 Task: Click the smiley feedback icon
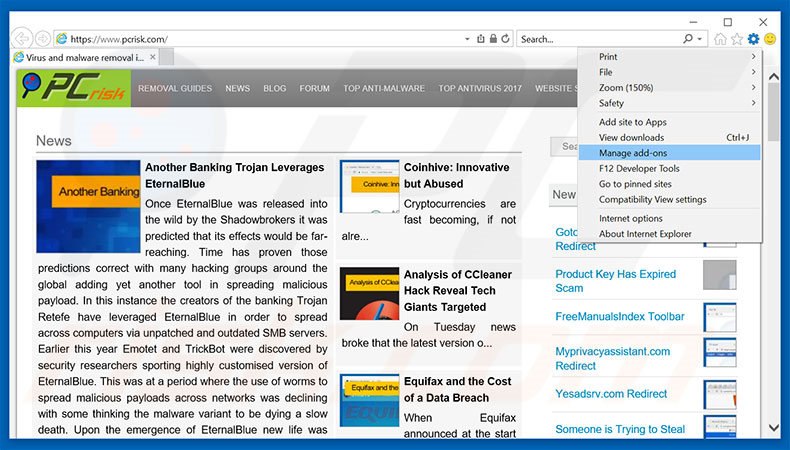(x=770, y=39)
